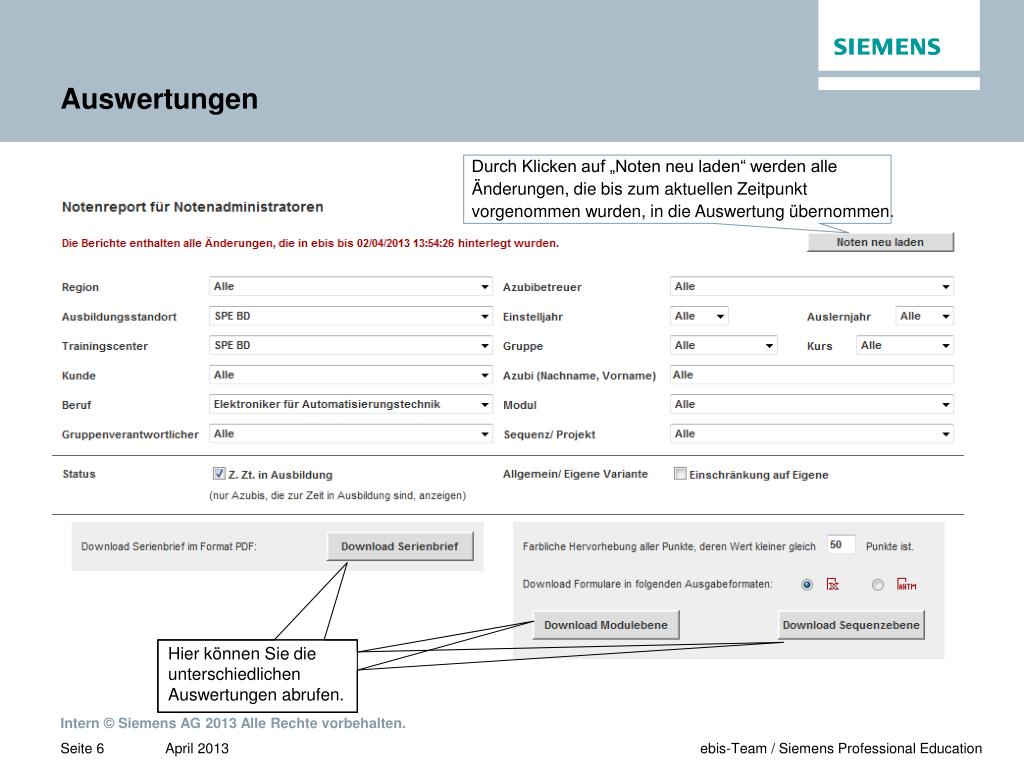
Task: Expand the Auslernjahr dropdown
Action: coord(925,316)
